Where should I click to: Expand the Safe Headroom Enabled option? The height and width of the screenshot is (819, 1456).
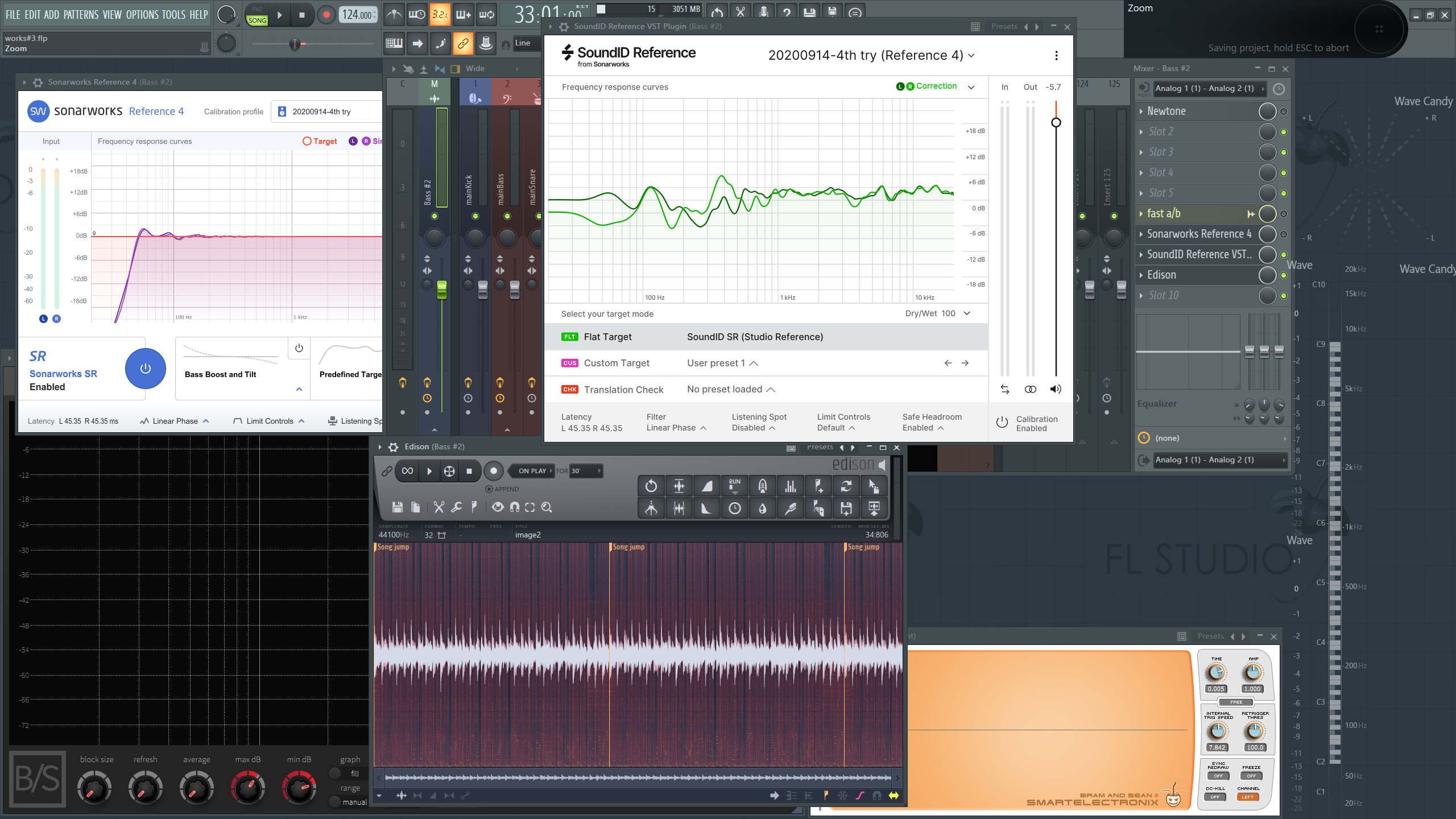pos(923,428)
